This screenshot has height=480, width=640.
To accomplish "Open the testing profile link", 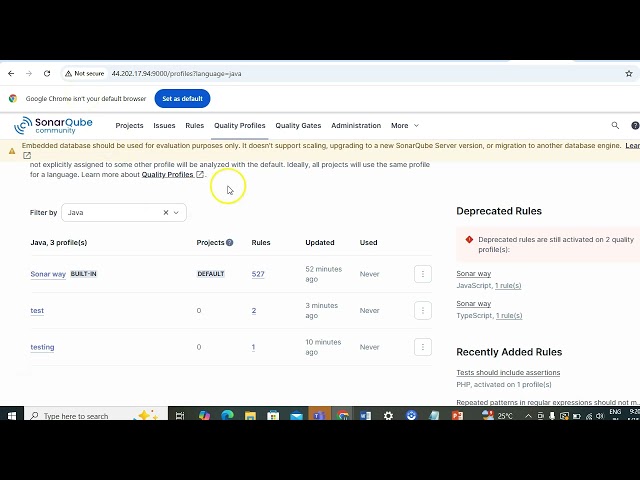I will coord(42,347).
